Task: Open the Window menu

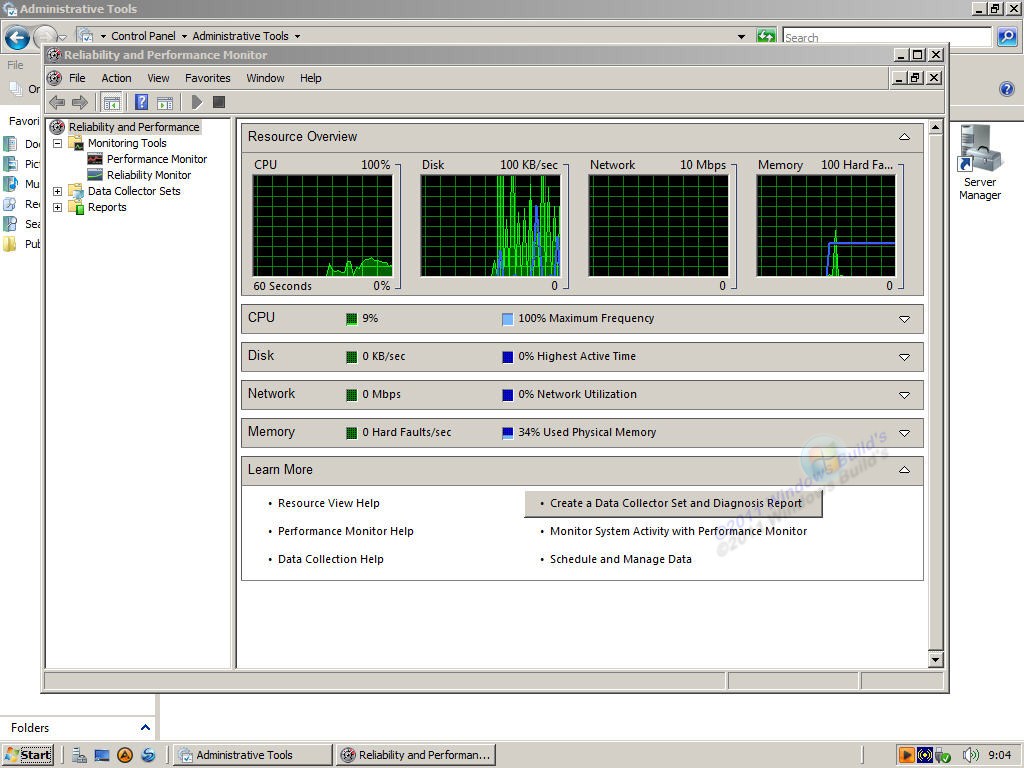Action: pyautogui.click(x=265, y=78)
